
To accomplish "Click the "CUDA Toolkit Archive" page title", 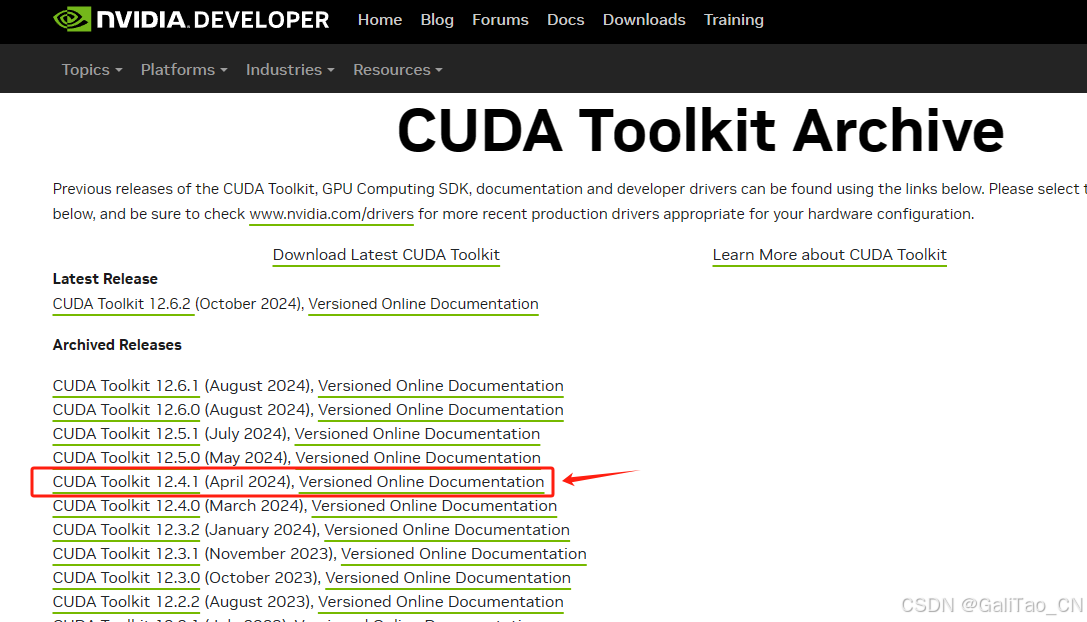I will [700, 130].
